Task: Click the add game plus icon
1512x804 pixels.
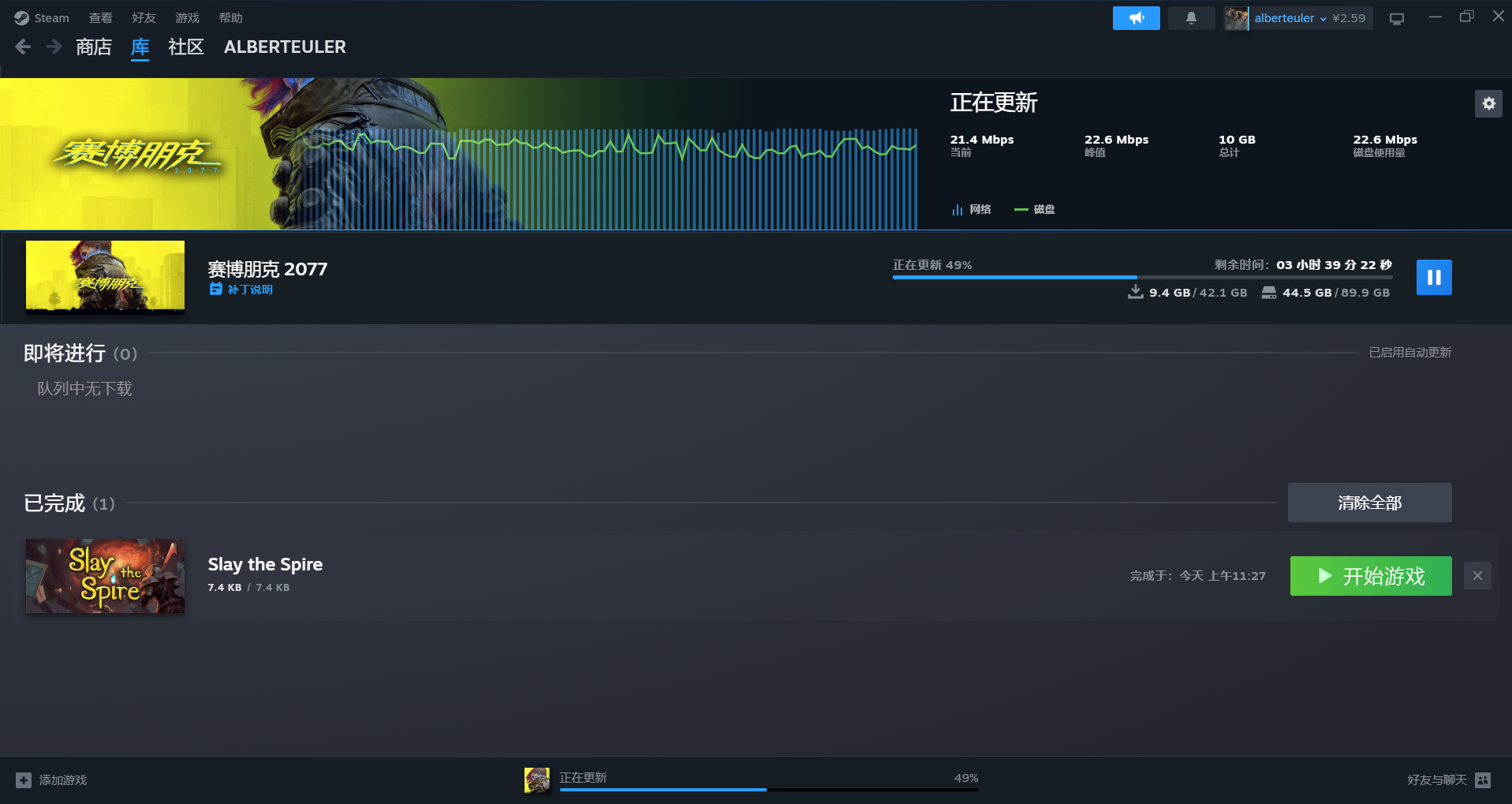Action: tap(24, 780)
